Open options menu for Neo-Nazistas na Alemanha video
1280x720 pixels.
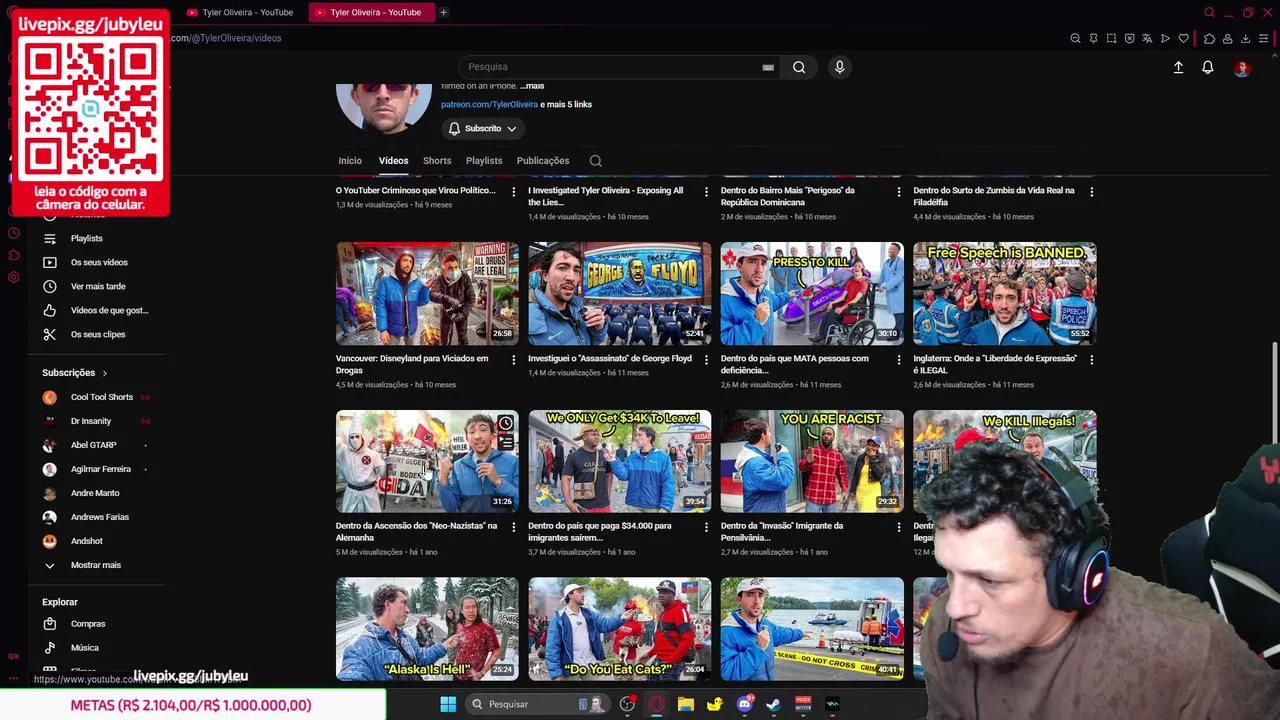pos(514,526)
